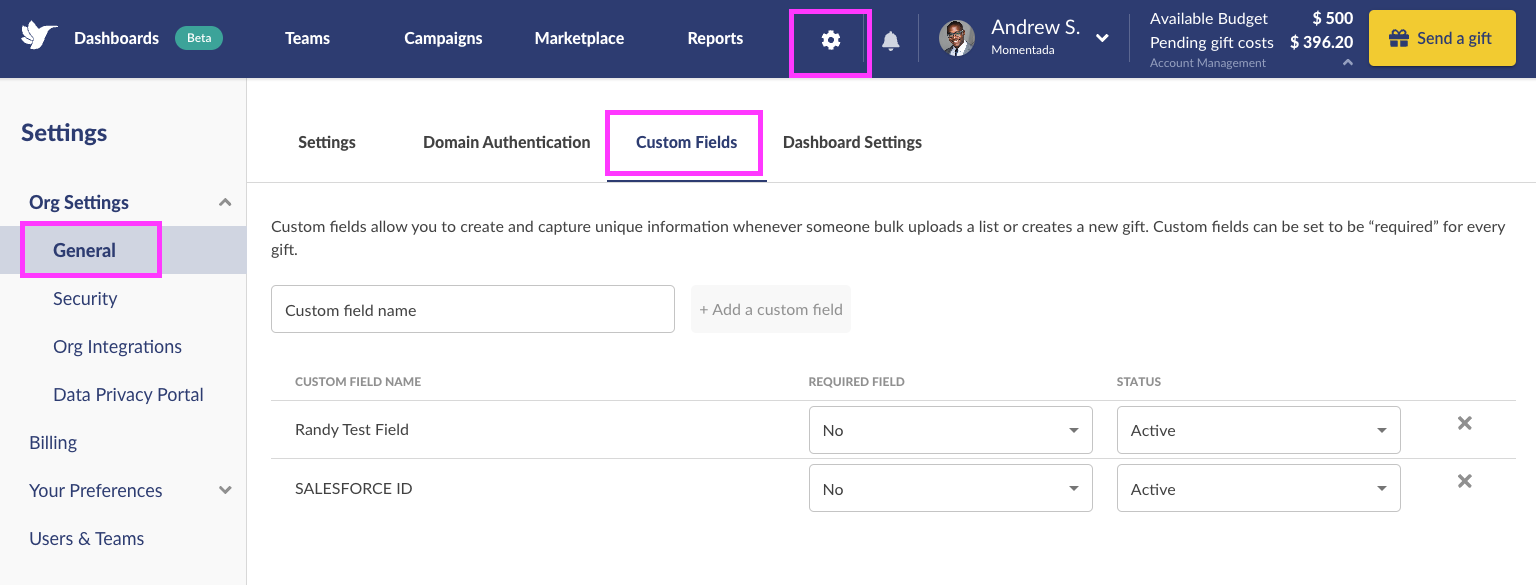Click the Randy Test Field name
1536x585 pixels.
click(352, 429)
